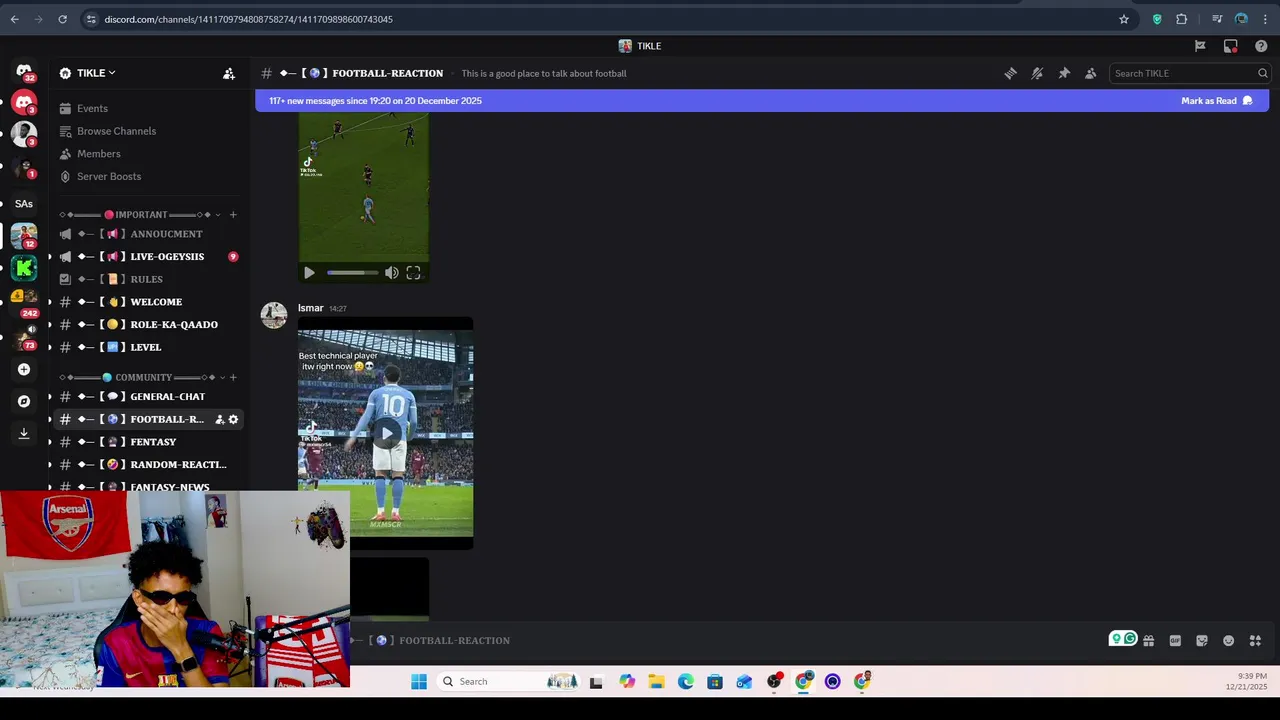Adjust the top video's progress slider

tap(352, 273)
